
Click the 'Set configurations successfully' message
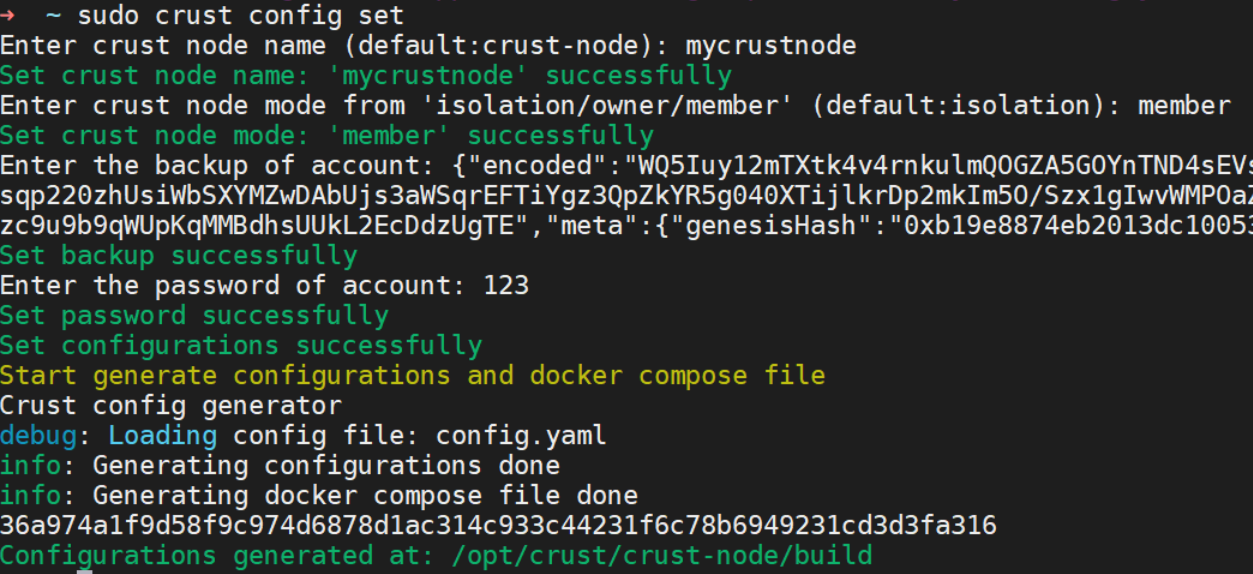[x=241, y=346]
